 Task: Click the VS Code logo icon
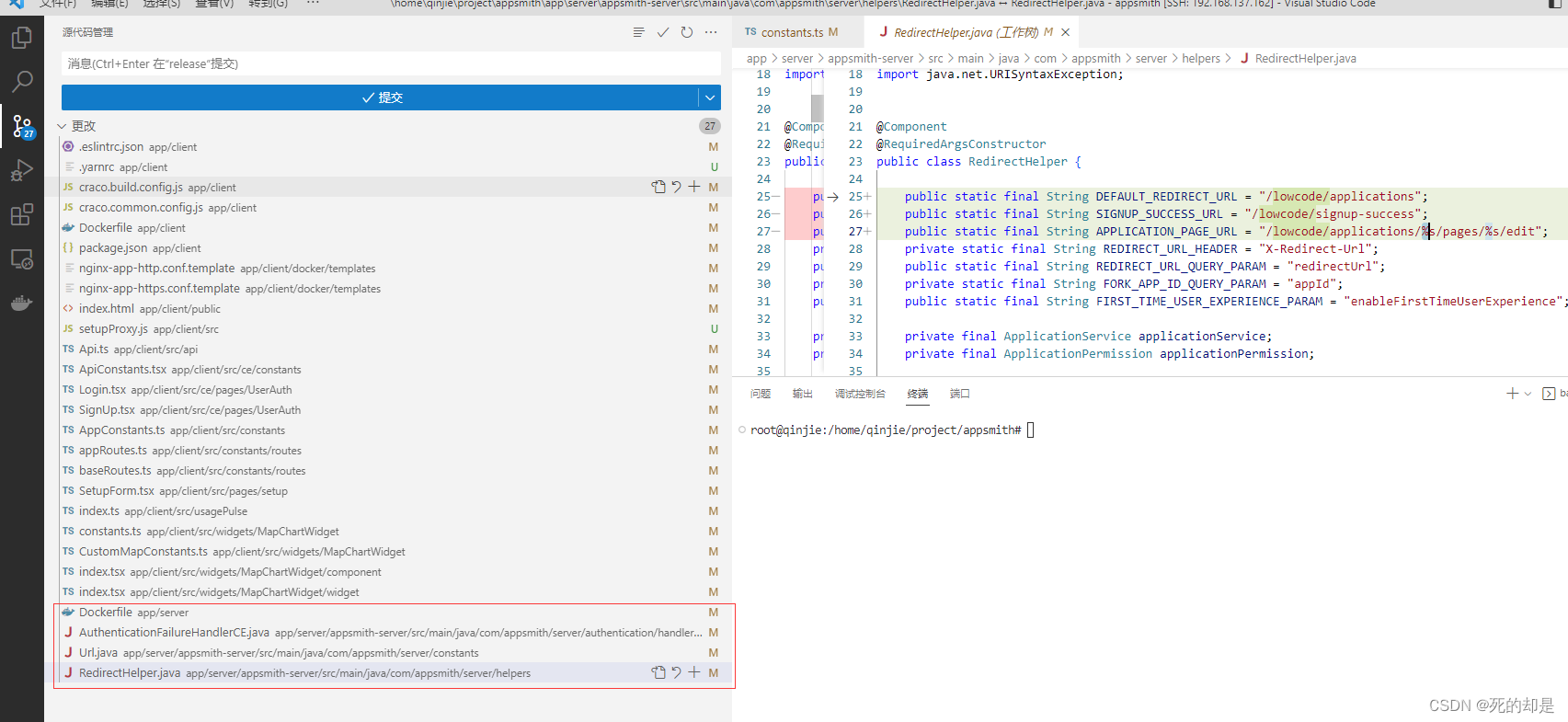pos(17,4)
